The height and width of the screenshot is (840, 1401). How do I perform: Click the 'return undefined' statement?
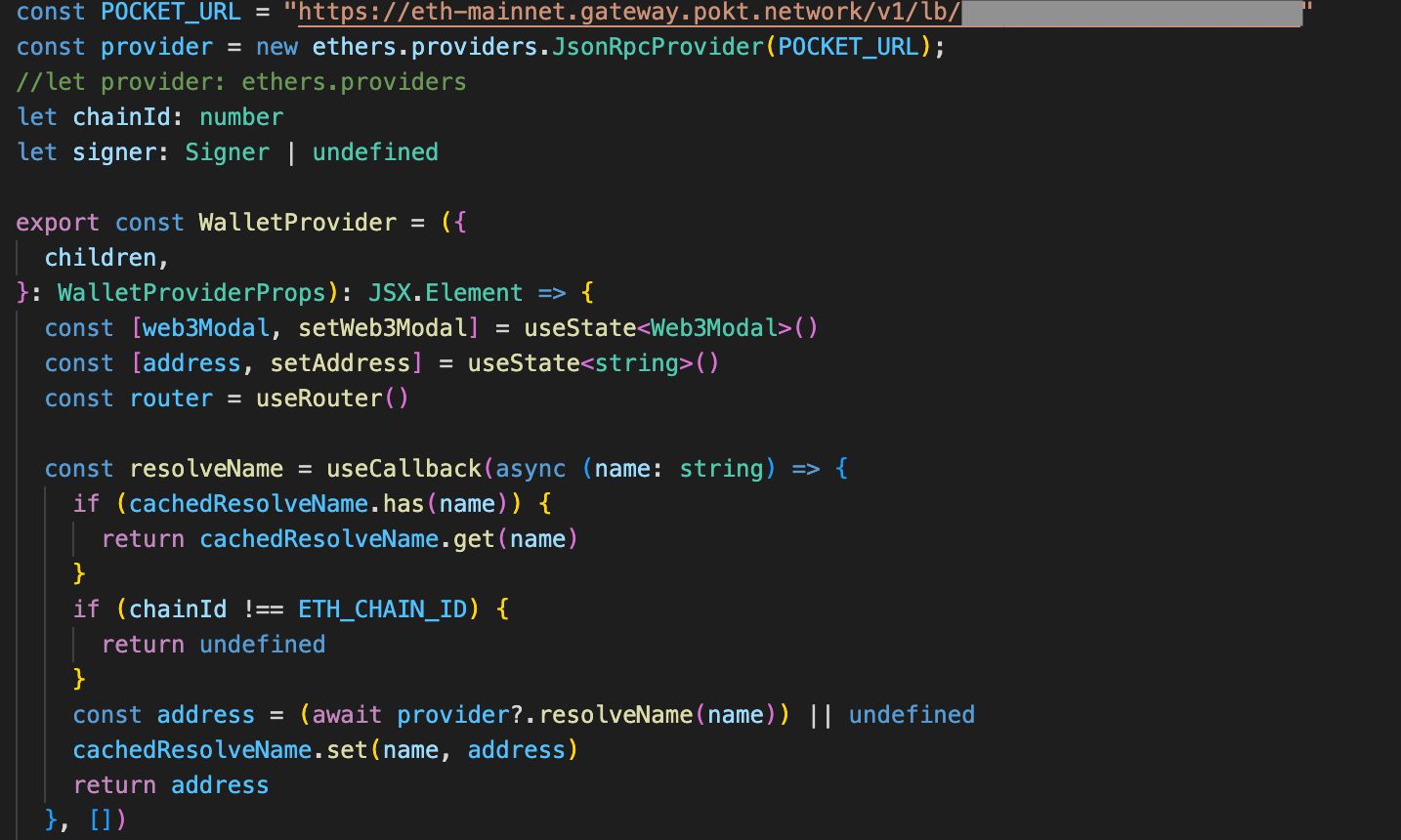click(x=213, y=645)
